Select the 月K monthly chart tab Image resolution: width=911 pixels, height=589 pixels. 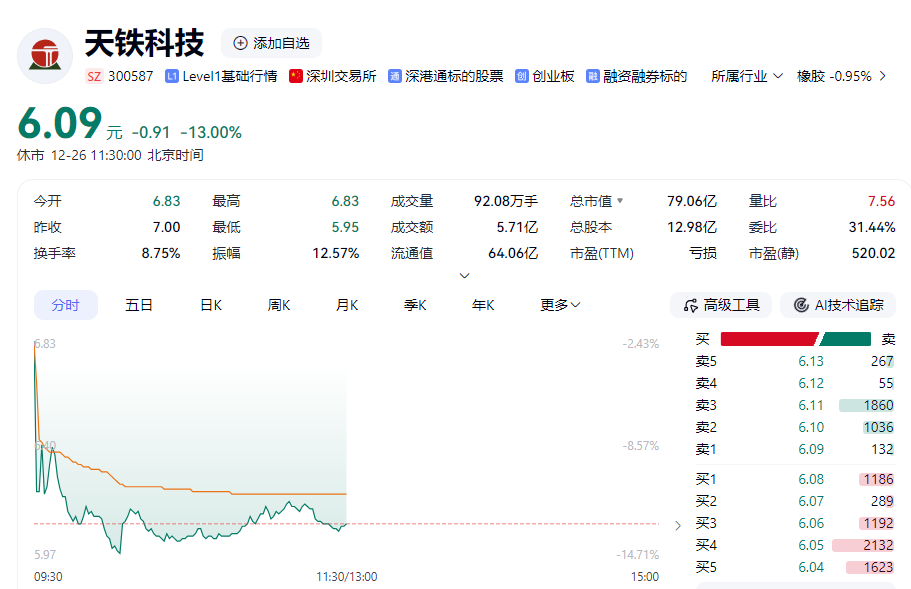pos(347,305)
